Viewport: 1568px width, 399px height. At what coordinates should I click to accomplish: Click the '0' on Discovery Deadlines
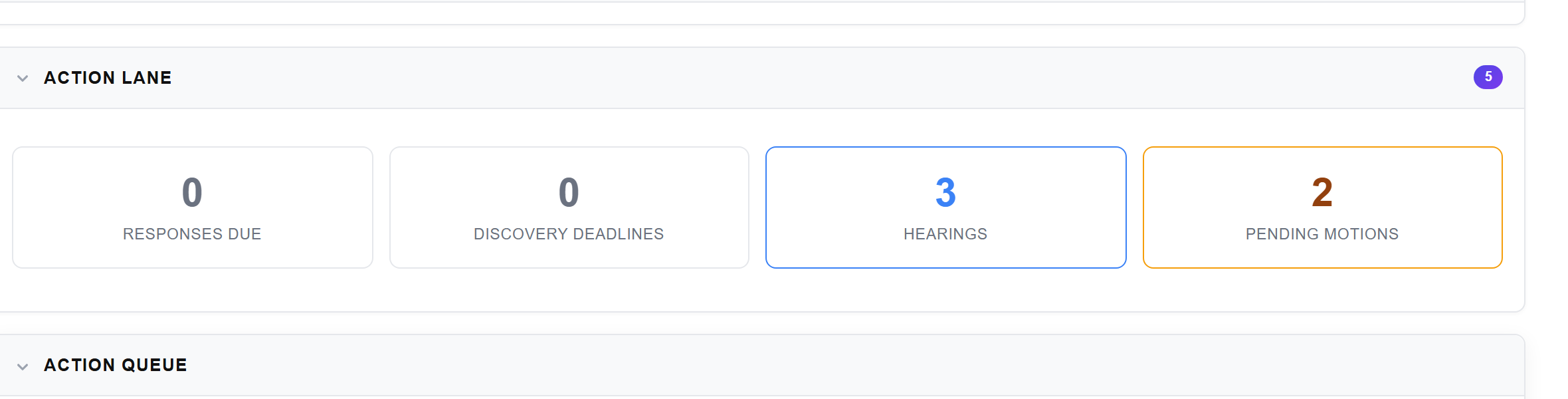coord(569,193)
